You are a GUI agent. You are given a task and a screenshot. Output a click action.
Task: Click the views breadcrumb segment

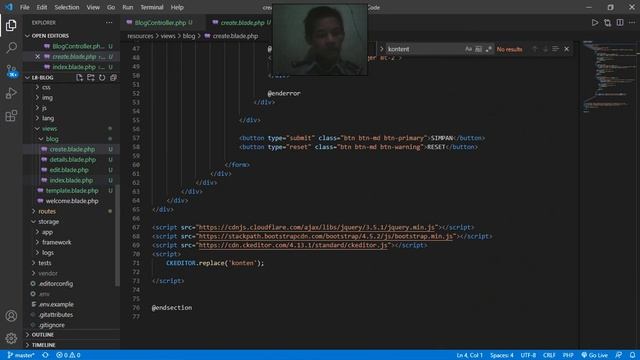click(x=168, y=36)
